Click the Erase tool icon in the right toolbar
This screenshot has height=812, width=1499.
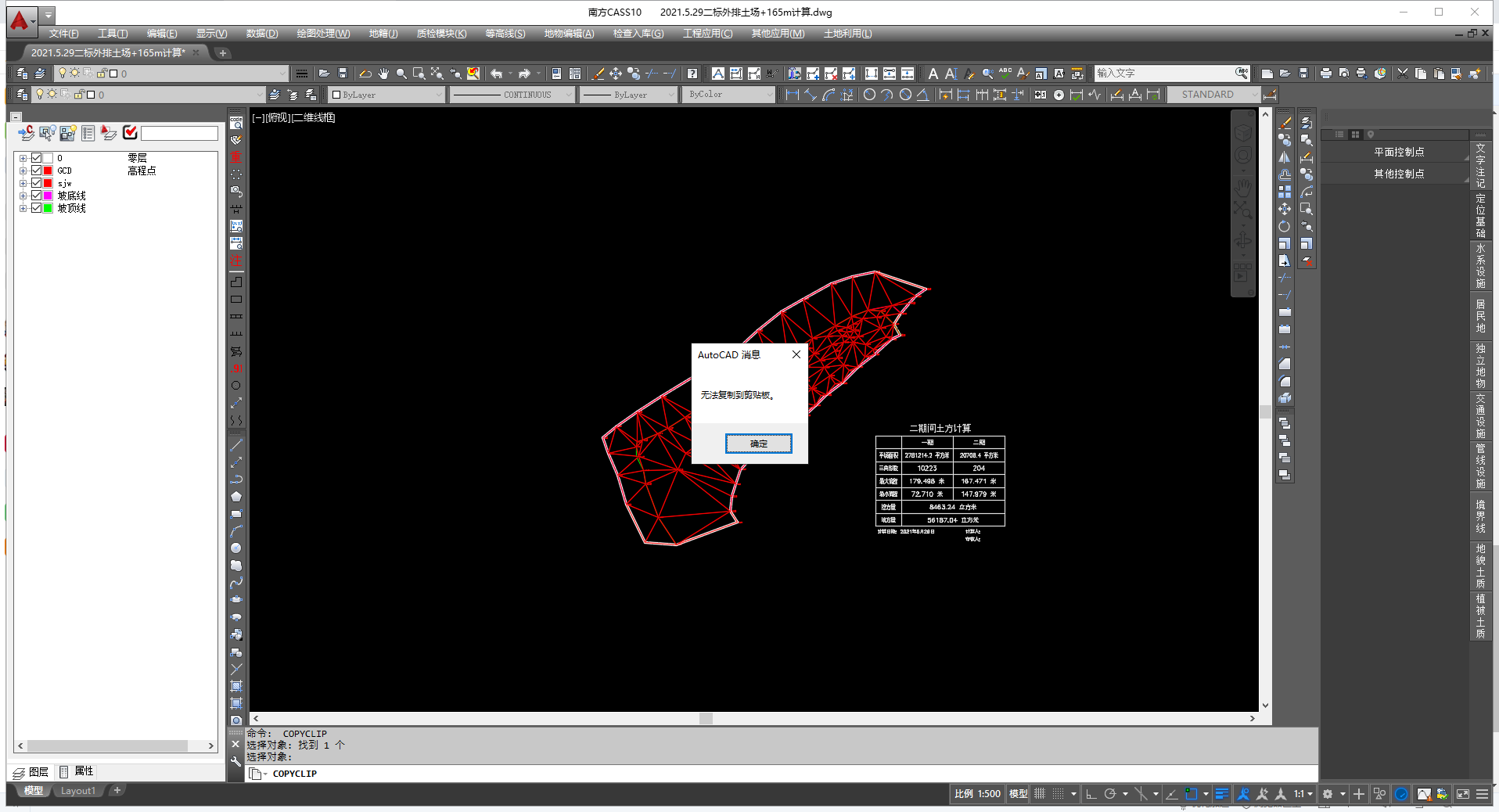(x=1285, y=123)
